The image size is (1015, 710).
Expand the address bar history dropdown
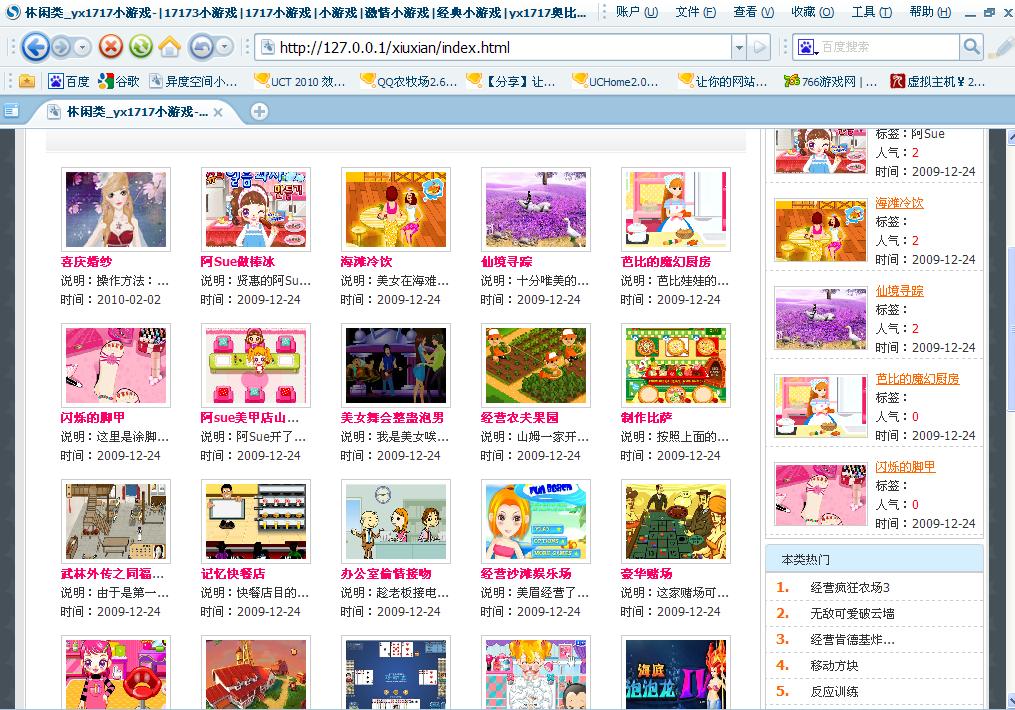coord(739,47)
